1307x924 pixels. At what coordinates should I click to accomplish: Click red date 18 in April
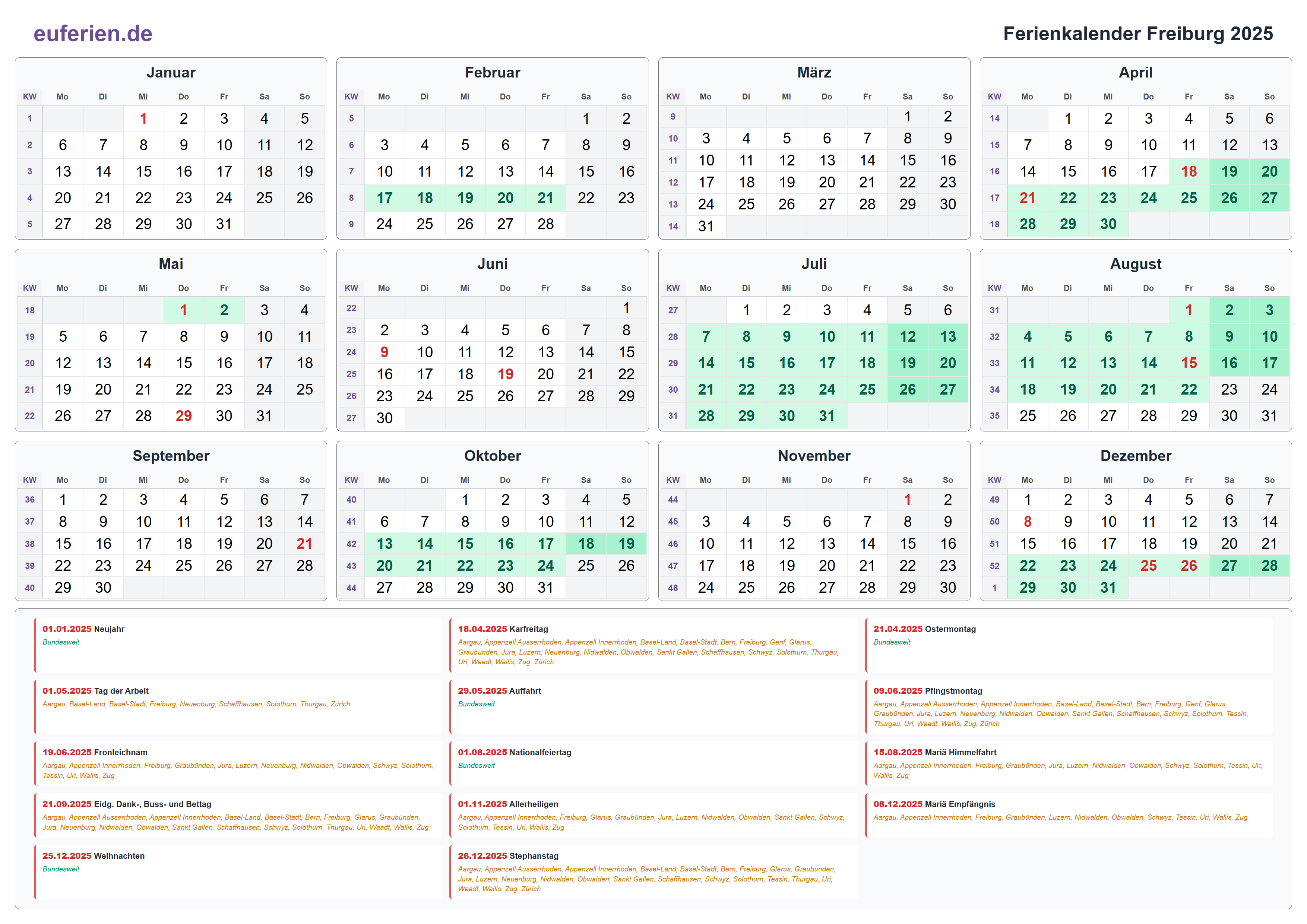(x=1189, y=171)
